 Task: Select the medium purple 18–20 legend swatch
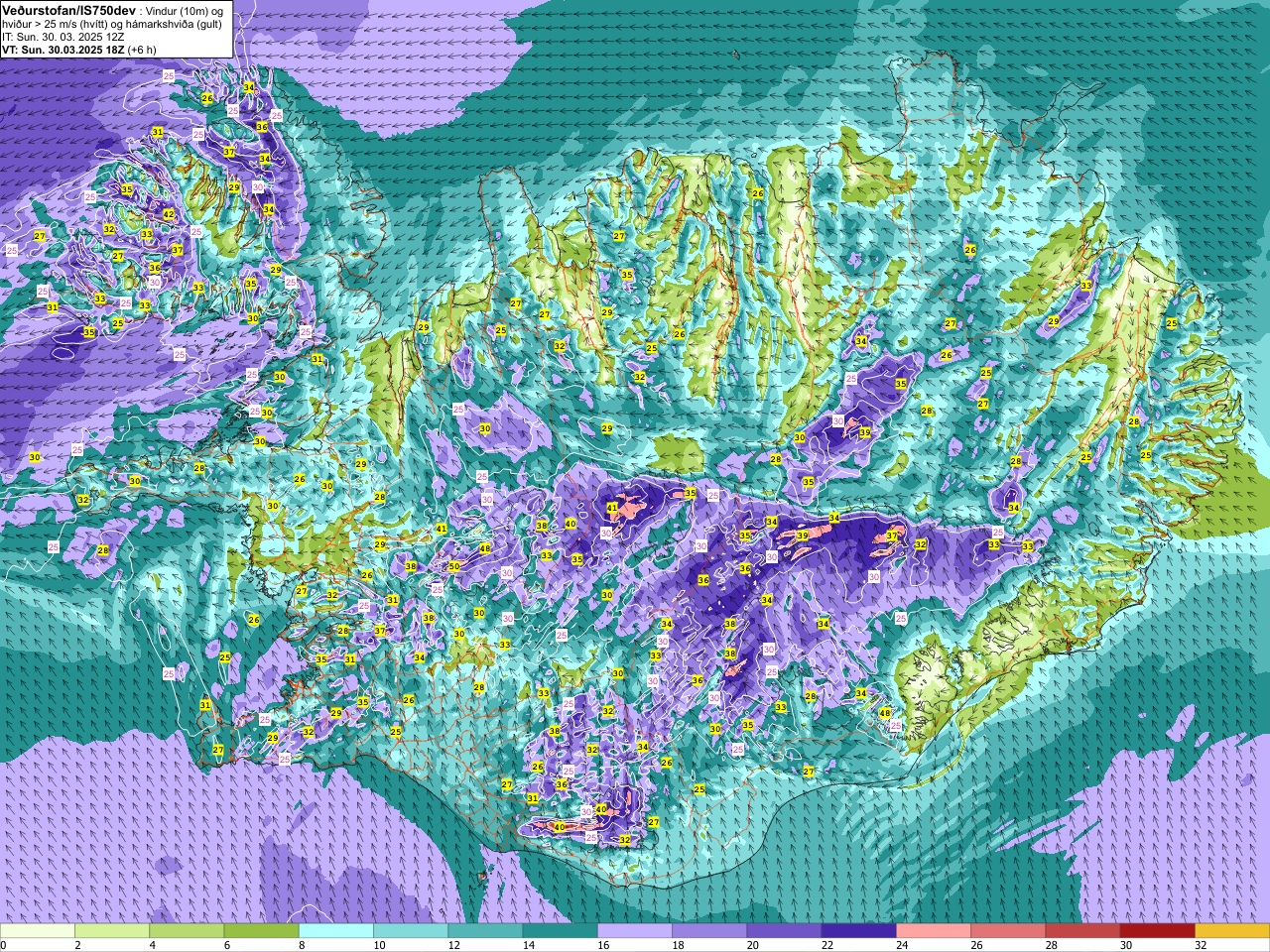click(x=709, y=931)
